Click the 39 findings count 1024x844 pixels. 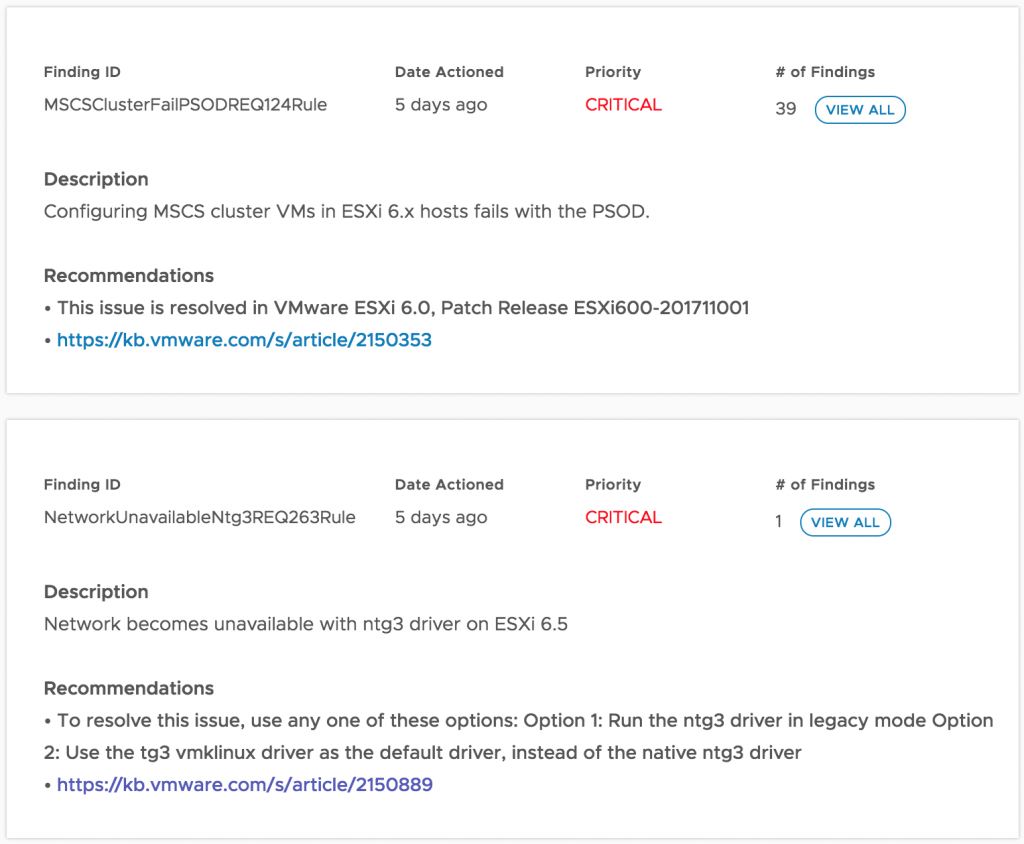point(786,109)
